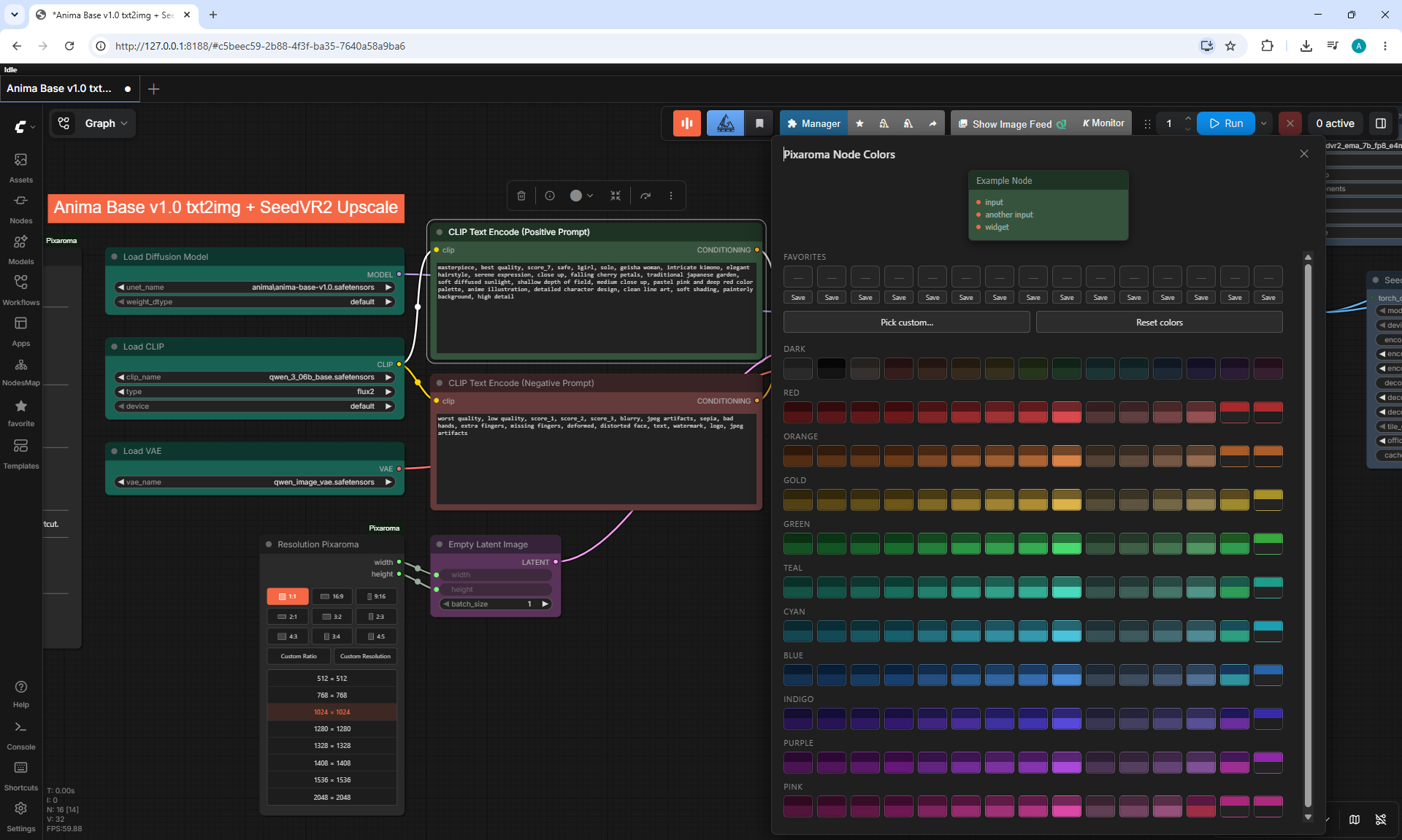Open the clip_name selector
The width and height of the screenshot is (1402, 840).
tap(255, 377)
